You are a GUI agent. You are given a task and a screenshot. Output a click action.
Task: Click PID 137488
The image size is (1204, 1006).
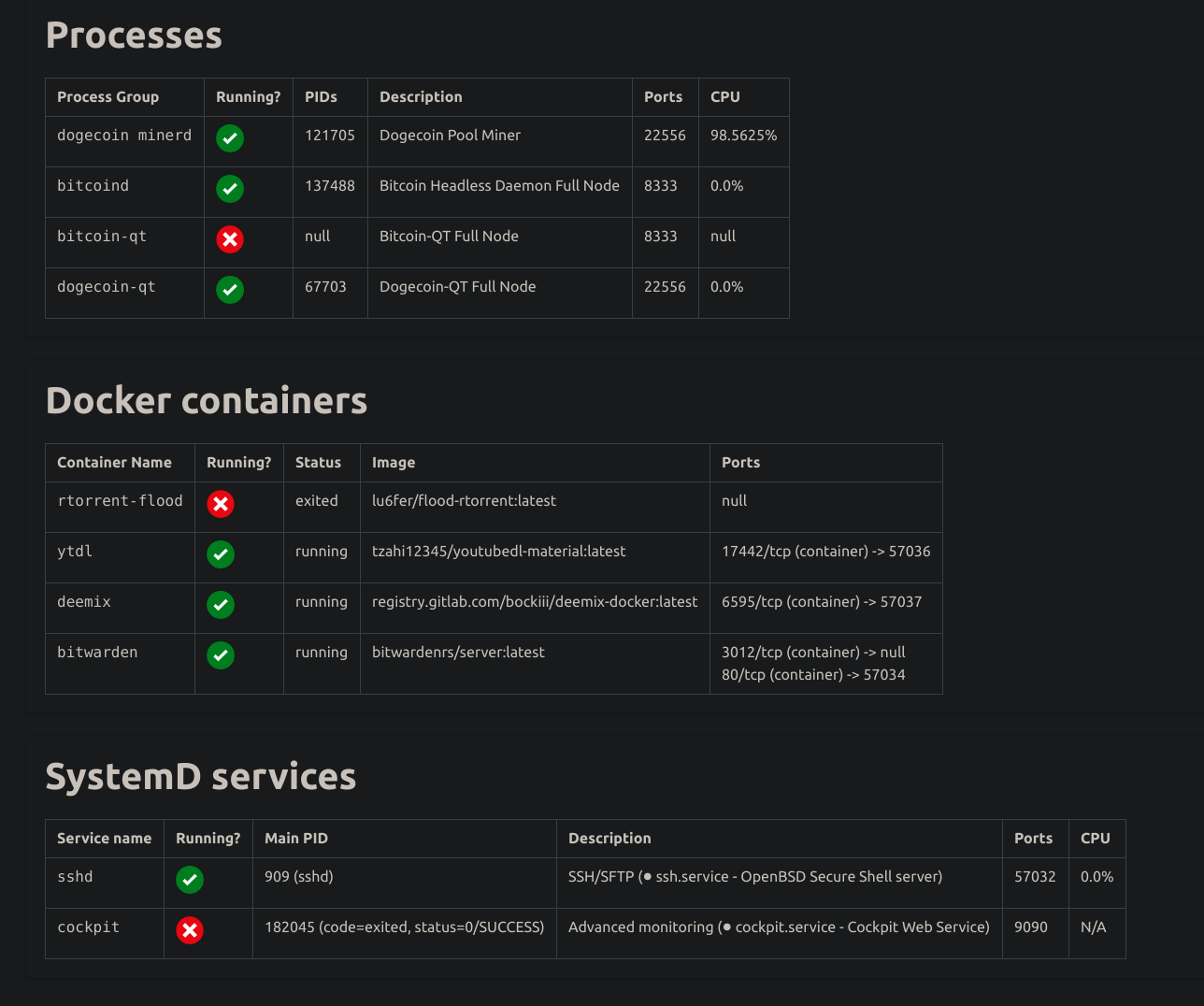click(x=330, y=186)
